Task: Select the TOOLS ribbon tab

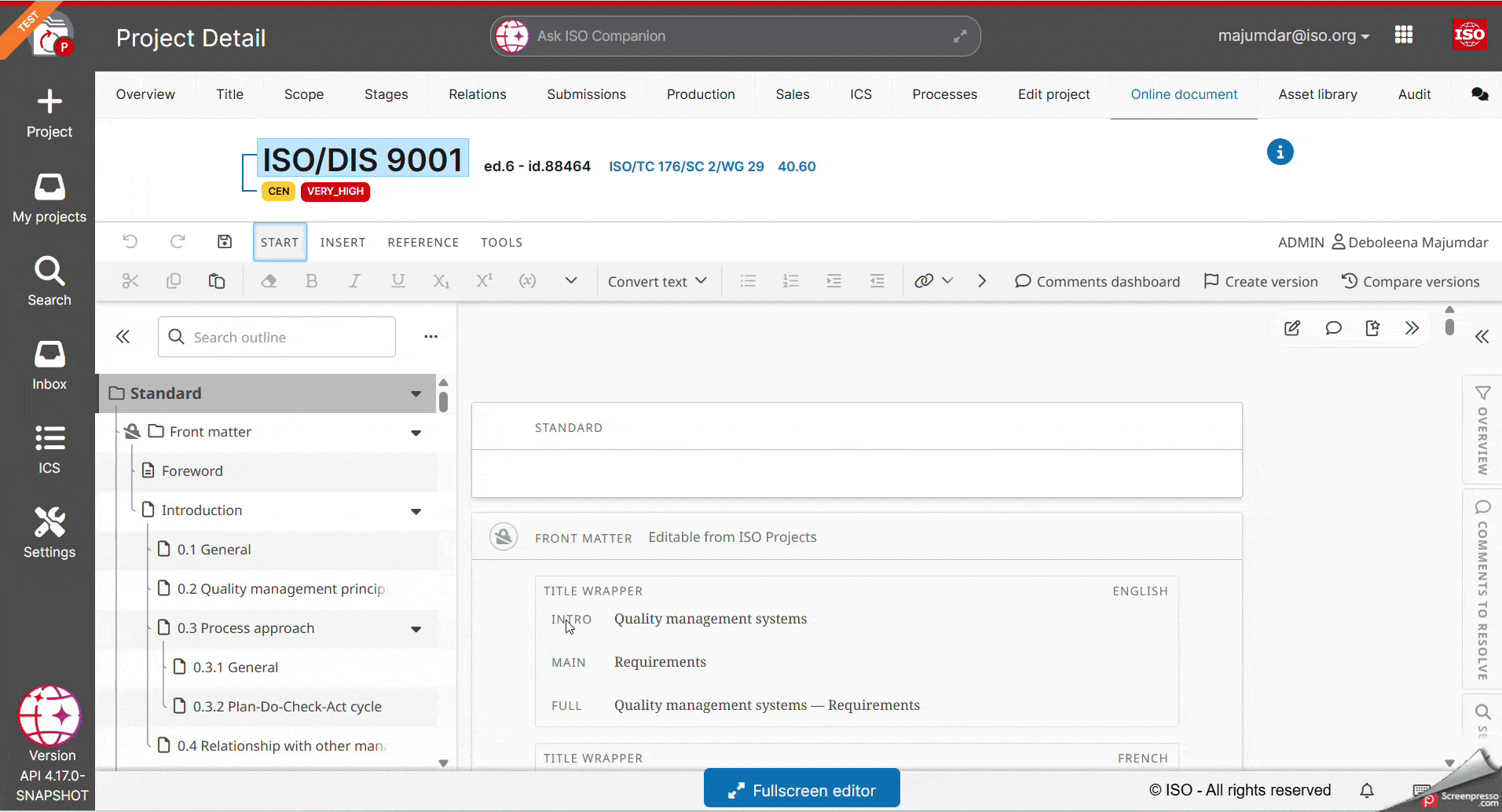Action: tap(501, 242)
